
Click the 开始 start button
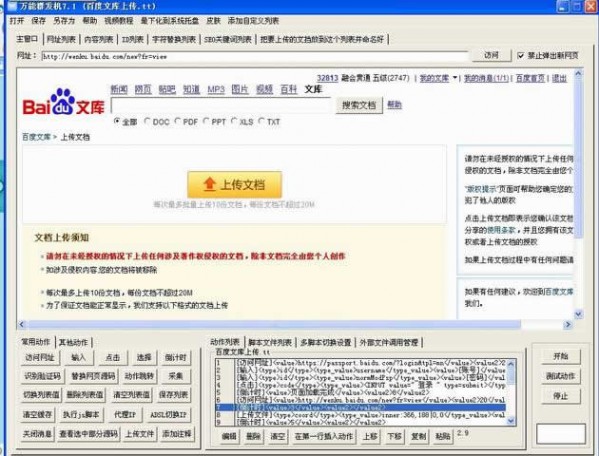(561, 356)
